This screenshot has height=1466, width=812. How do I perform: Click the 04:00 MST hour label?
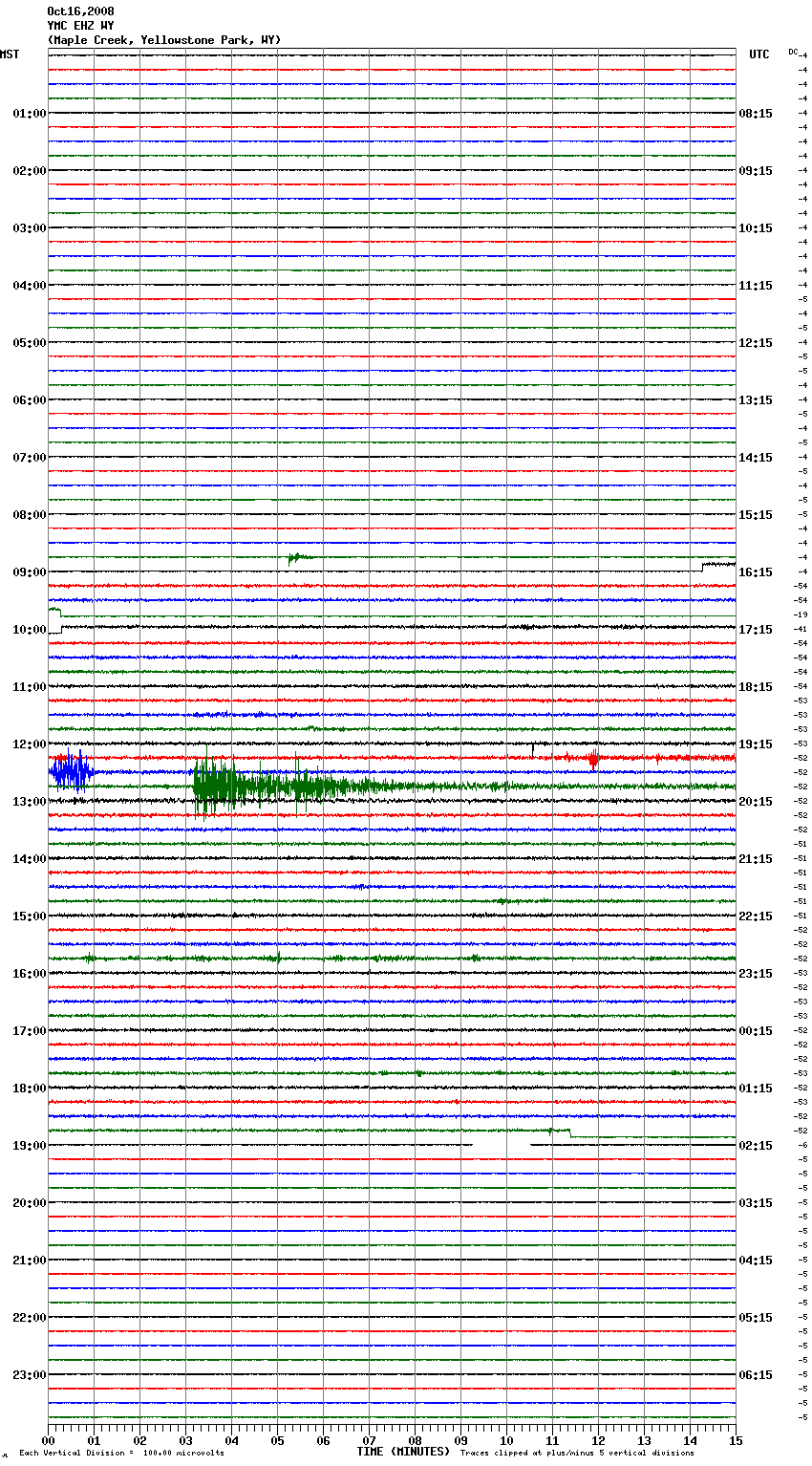(30, 286)
